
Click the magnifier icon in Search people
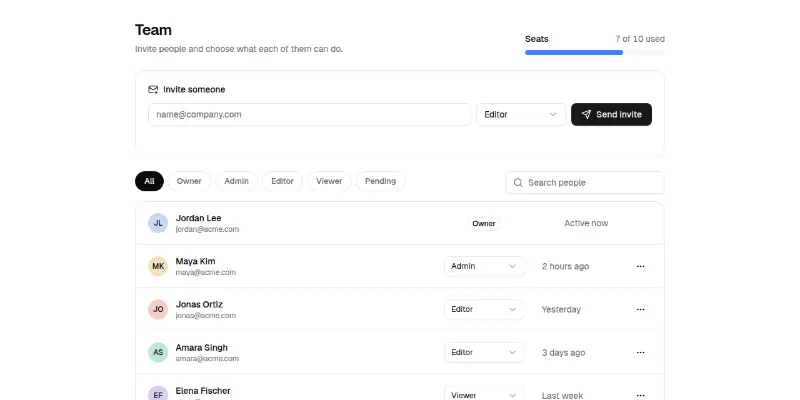(518, 183)
